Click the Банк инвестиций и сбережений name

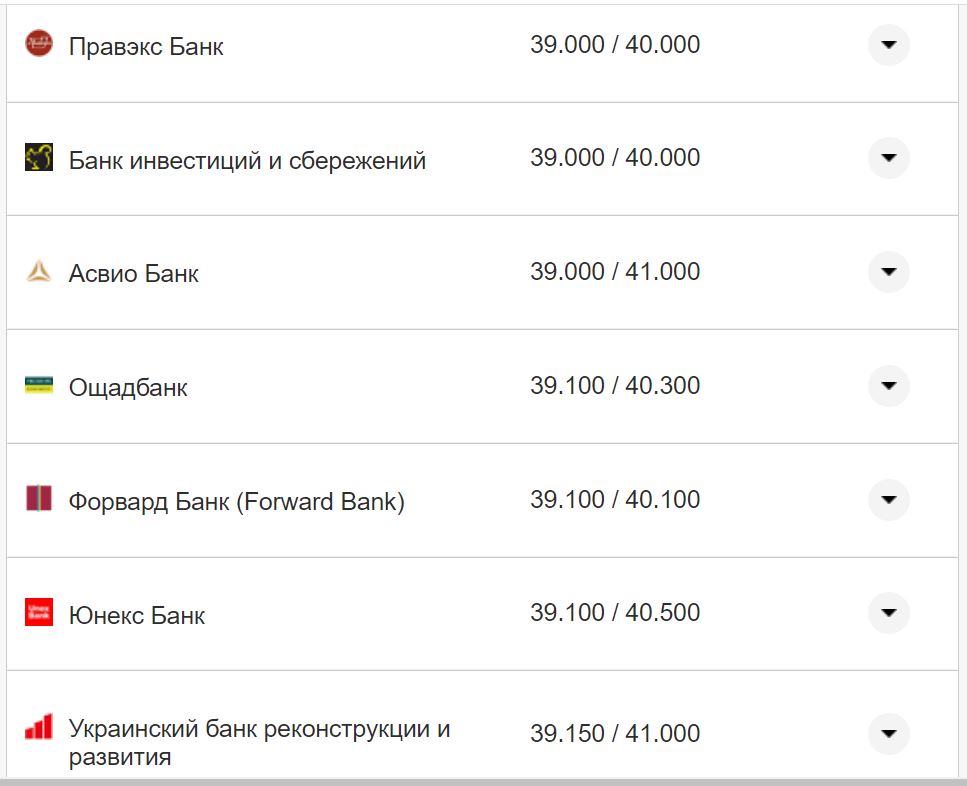[x=246, y=159]
